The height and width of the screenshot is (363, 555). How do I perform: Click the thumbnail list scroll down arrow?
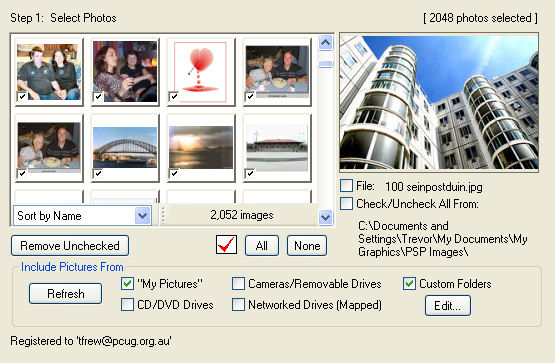coord(325,217)
